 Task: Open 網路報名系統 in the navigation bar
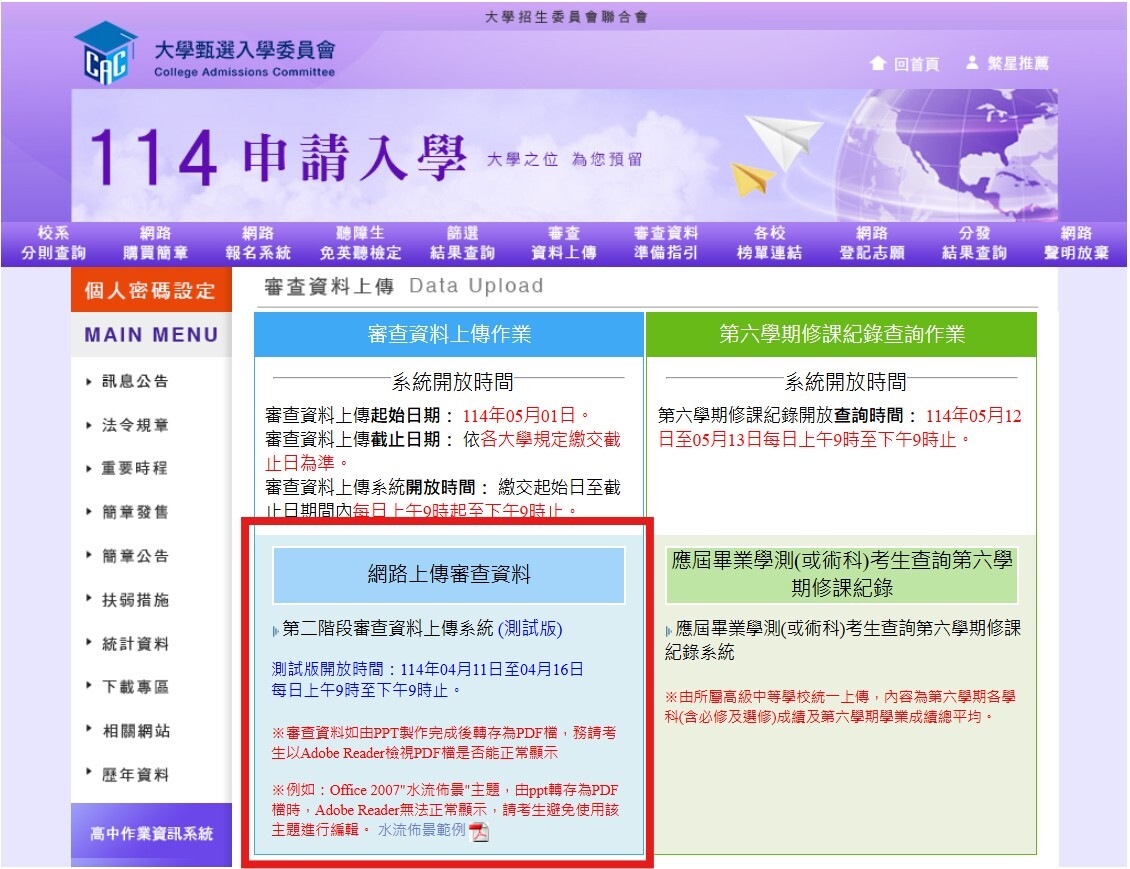click(258, 243)
